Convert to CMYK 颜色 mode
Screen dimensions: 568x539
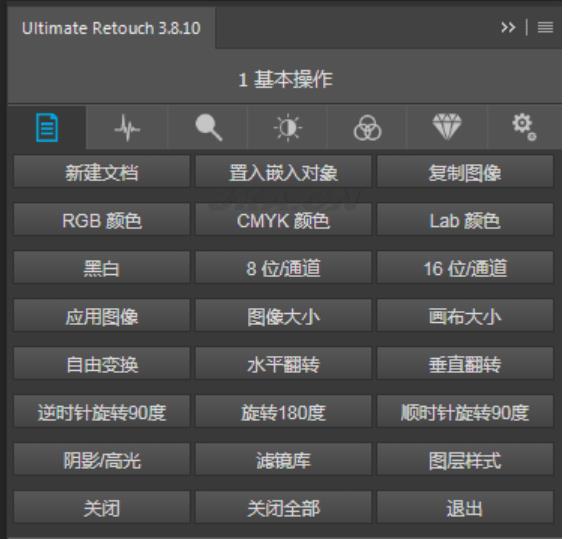coord(283,220)
